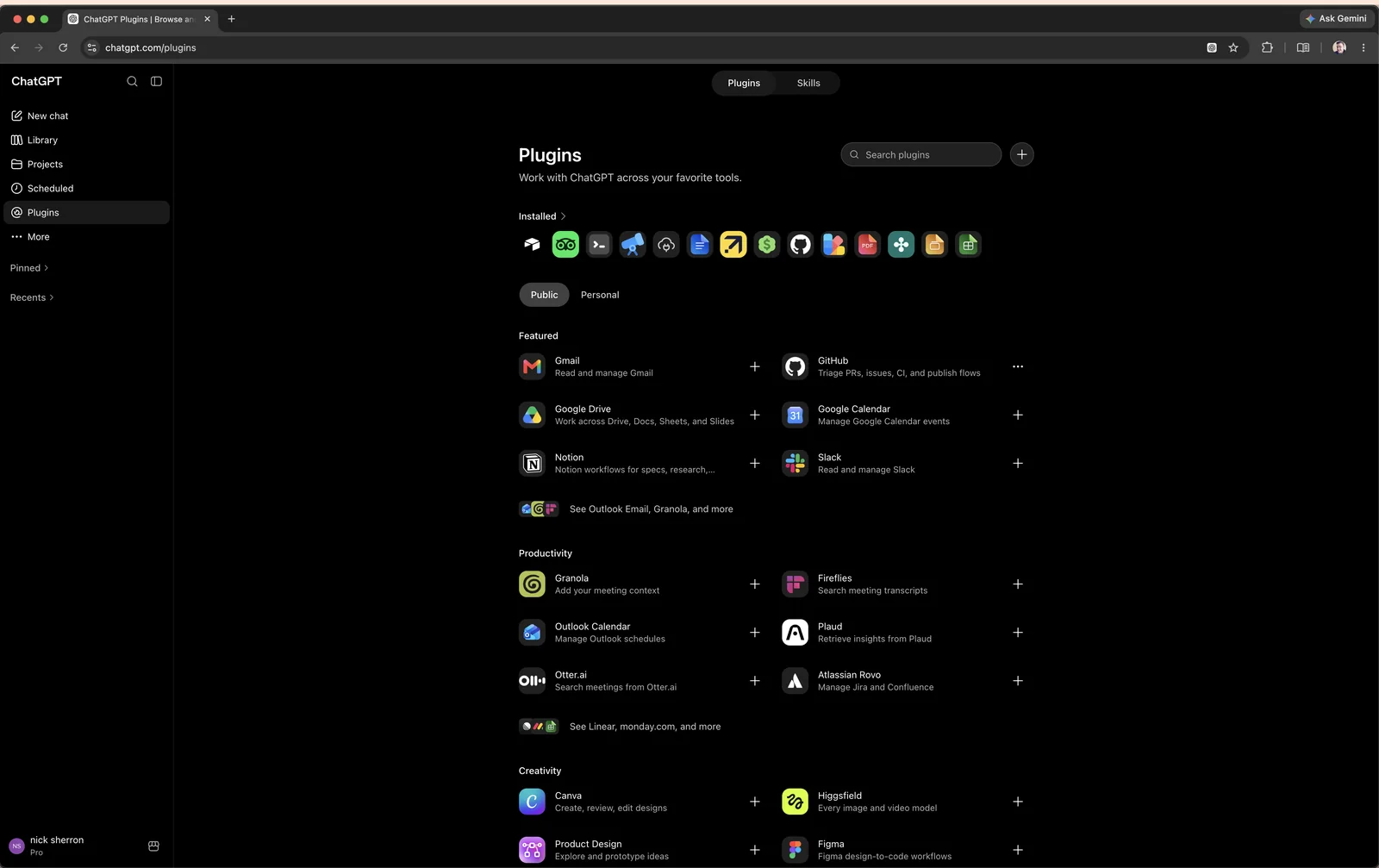
Task: Open the installed GitHub icon in Installed row
Action: click(801, 245)
